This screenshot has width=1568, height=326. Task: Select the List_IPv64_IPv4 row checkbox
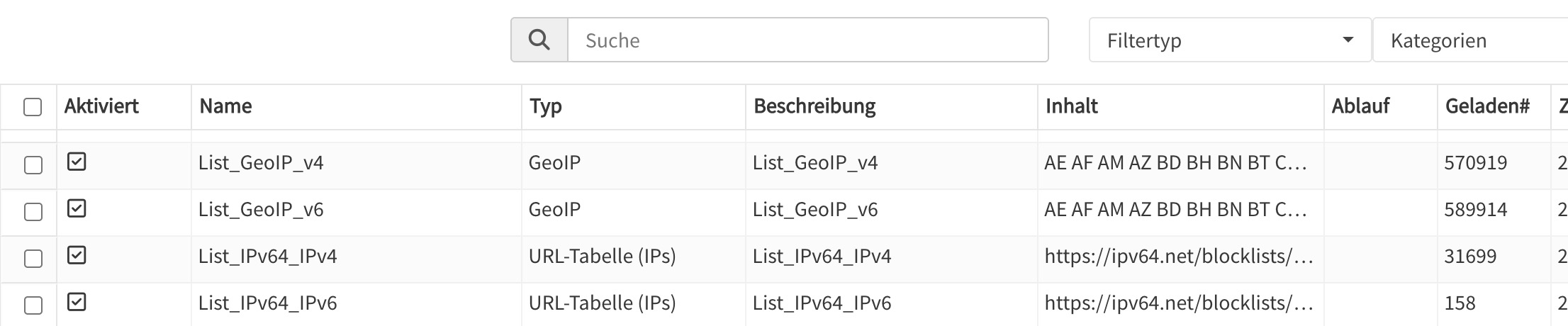pyautogui.click(x=33, y=259)
